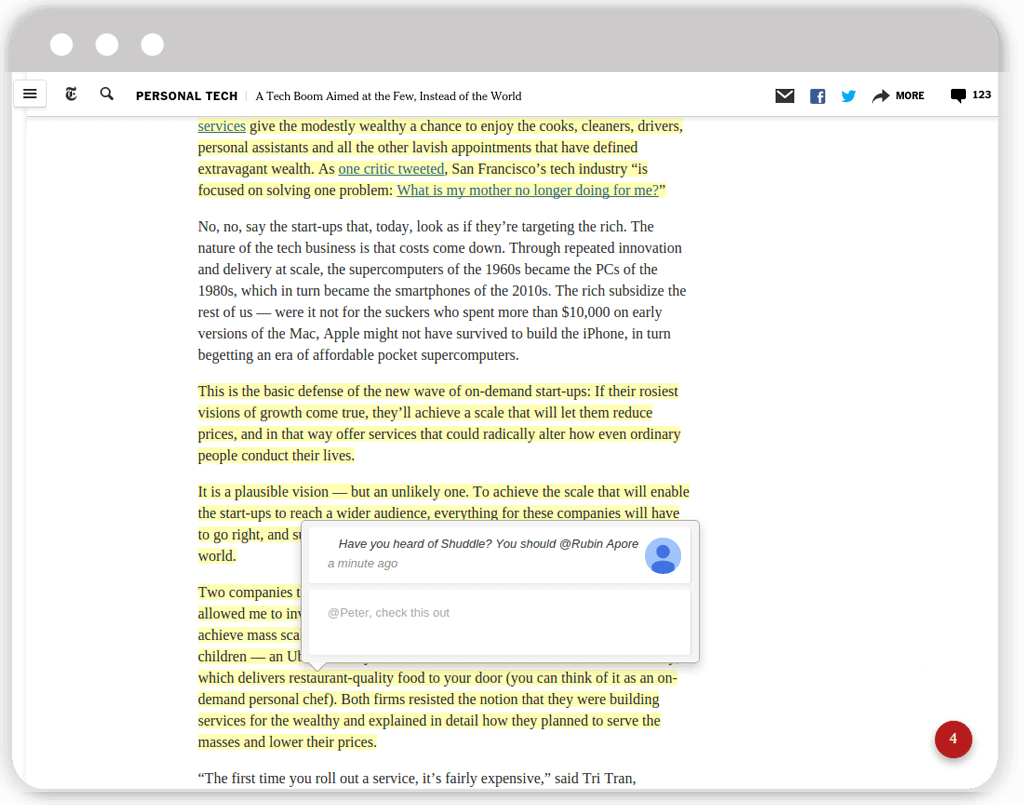Open the hamburger sections menu
Screen dimensions: 1024x805
point(30,94)
